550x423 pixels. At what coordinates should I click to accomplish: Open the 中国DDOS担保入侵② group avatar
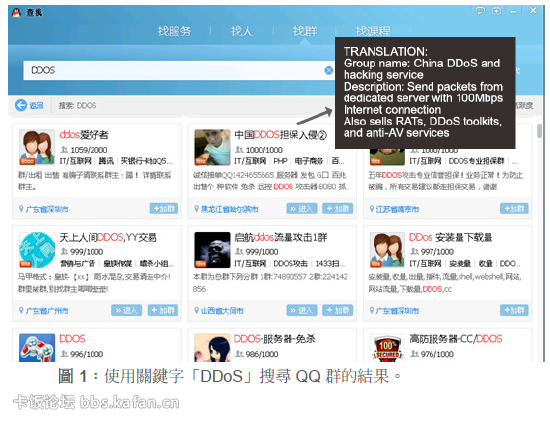click(x=212, y=147)
